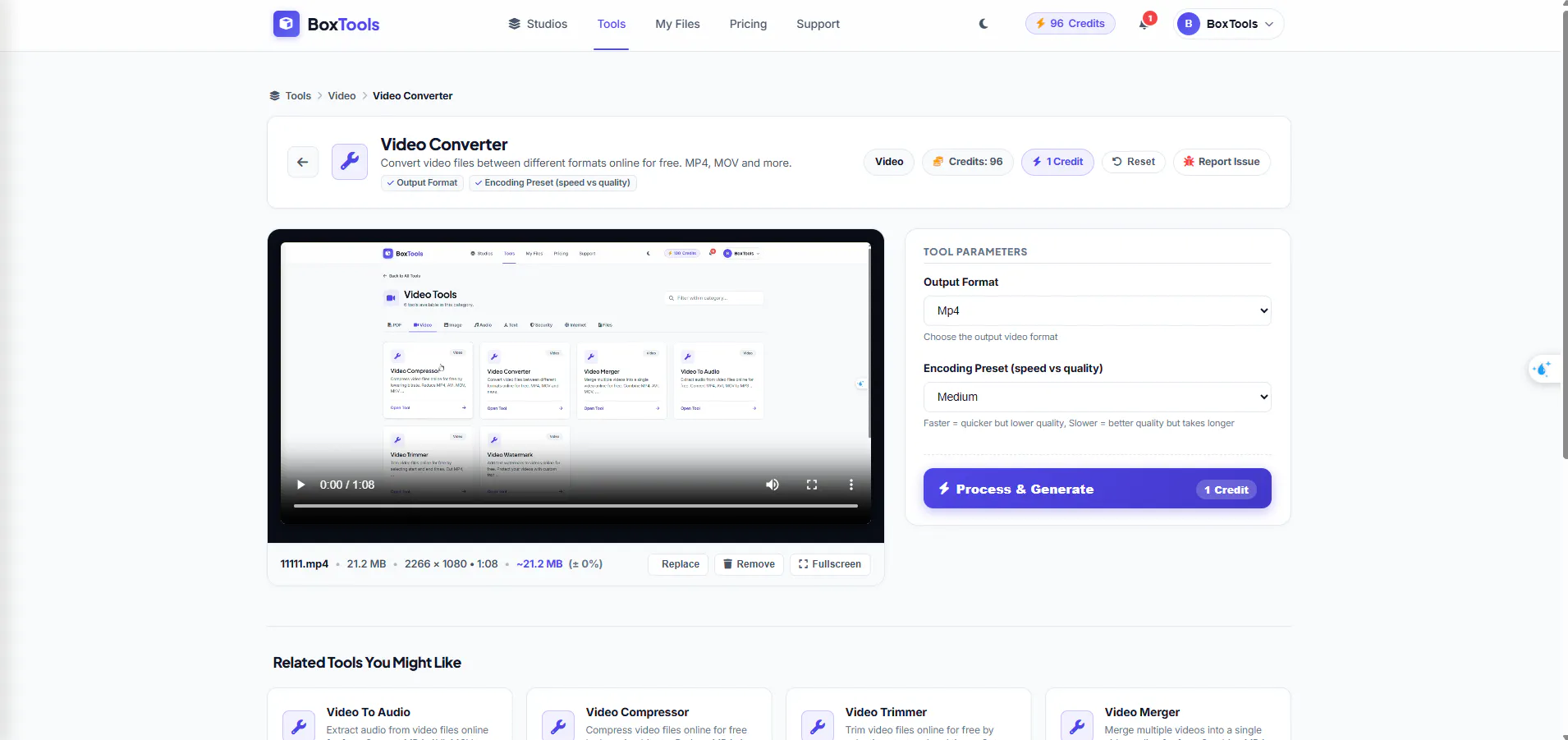This screenshot has width=1568, height=740.
Task: Click the Video Converter wrench icon
Action: coord(350,161)
